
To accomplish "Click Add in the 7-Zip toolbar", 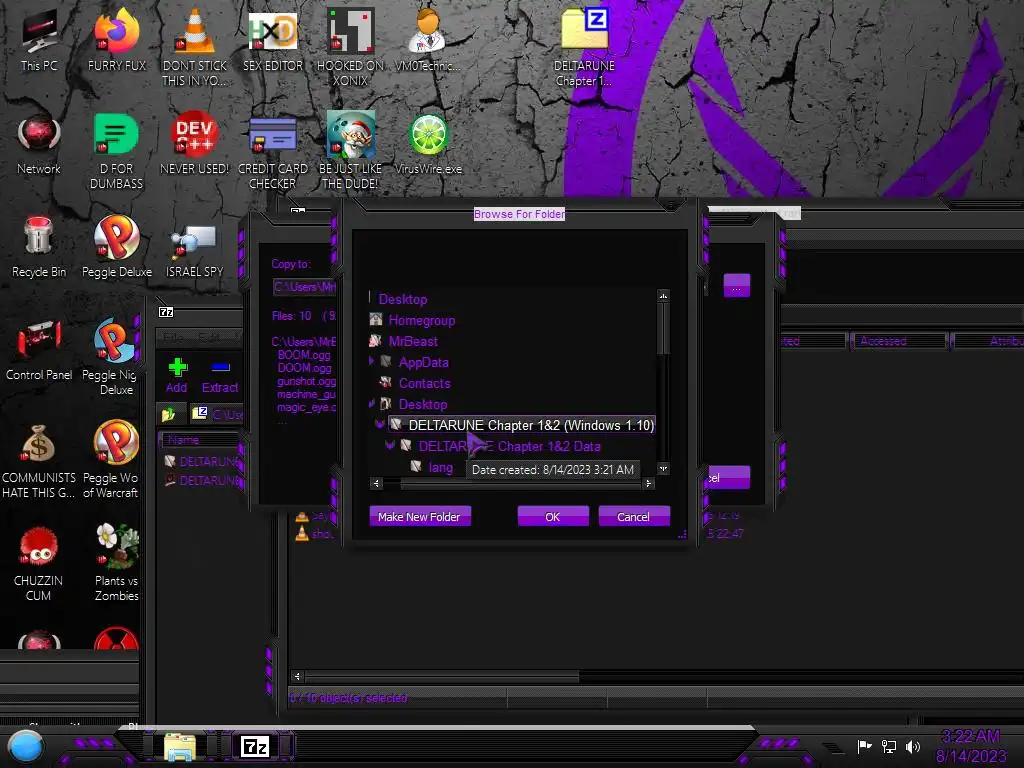I will [177, 376].
